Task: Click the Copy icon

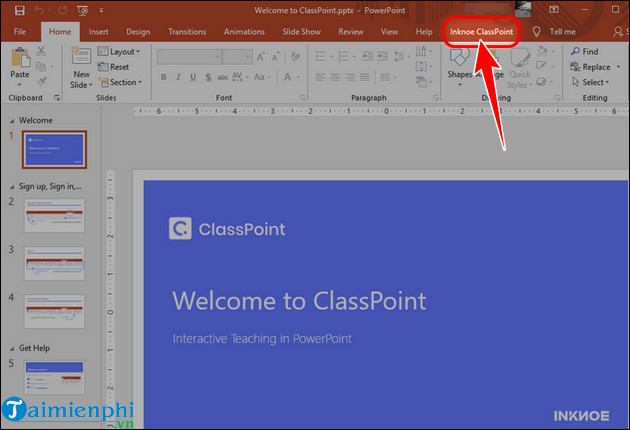Action: pos(41,66)
